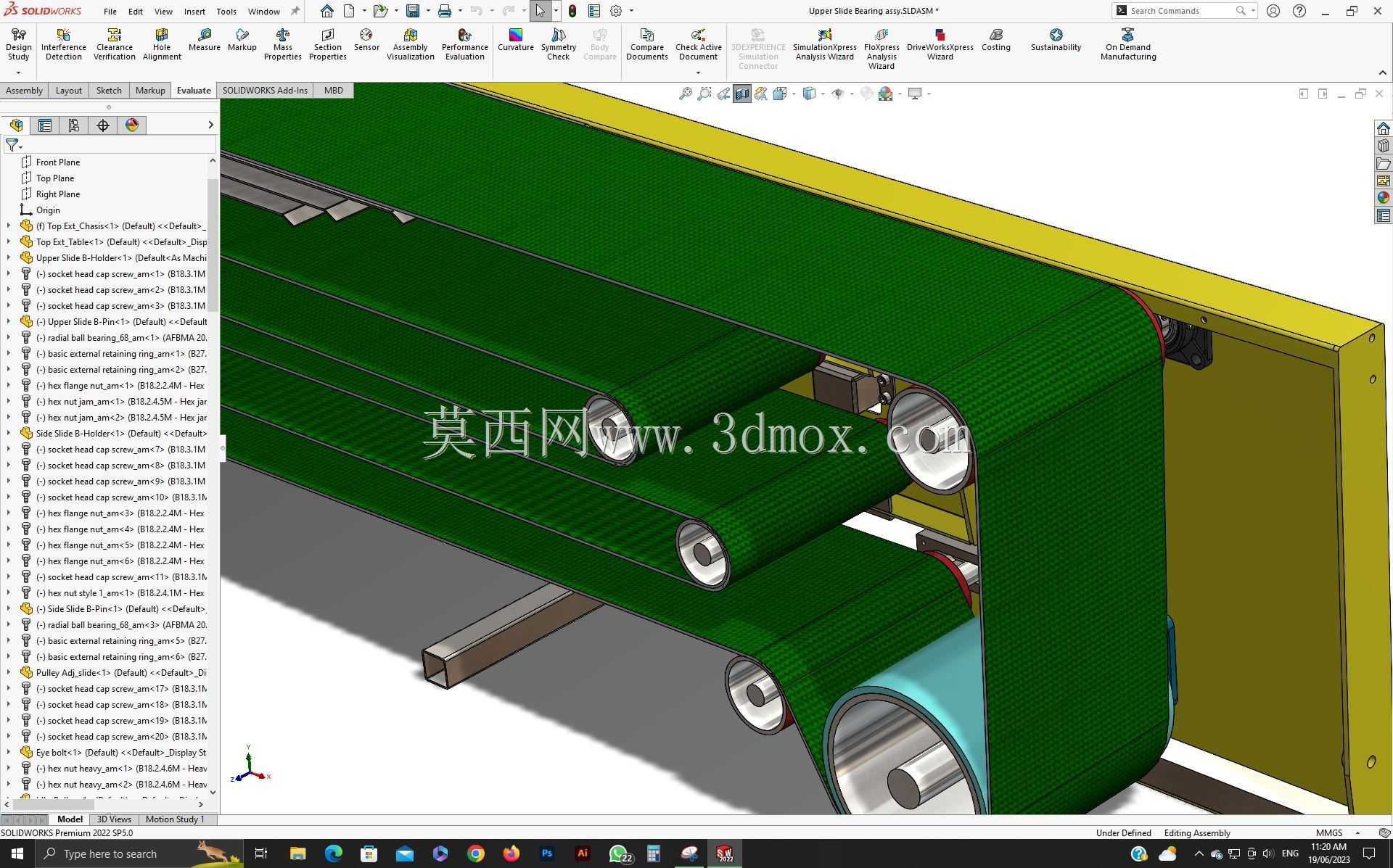Screen dimensions: 1393x868
Task: Open the Check Active Document dropdown arrow
Action: (x=698, y=73)
